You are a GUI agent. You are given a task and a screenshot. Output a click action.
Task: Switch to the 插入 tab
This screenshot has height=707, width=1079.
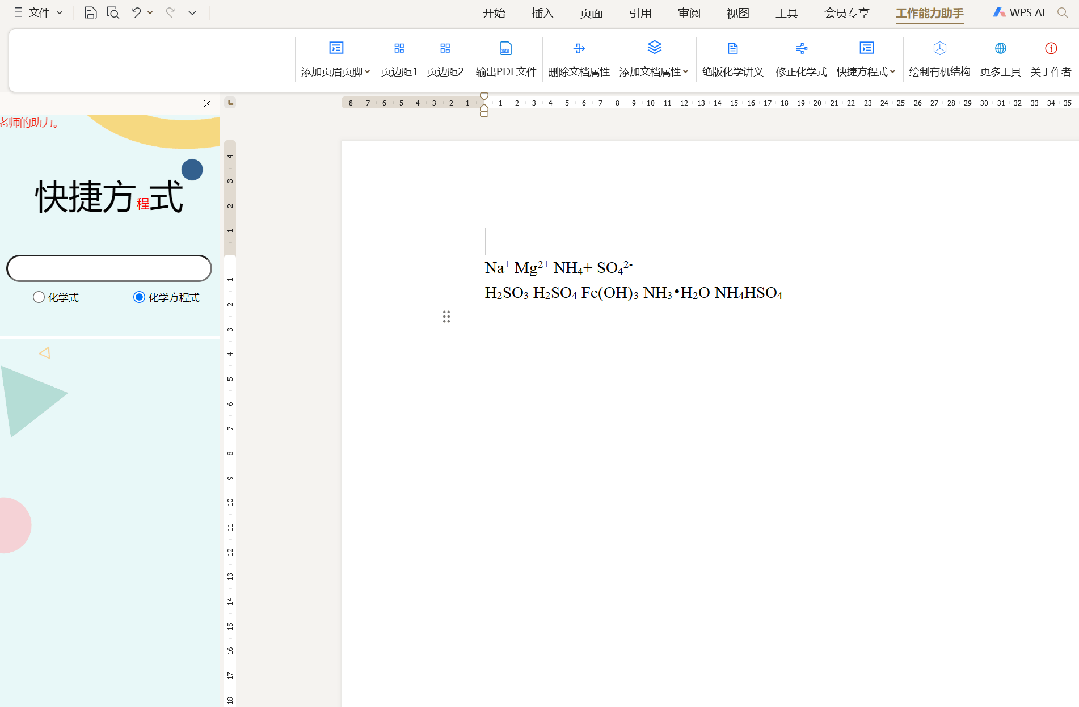click(x=543, y=13)
